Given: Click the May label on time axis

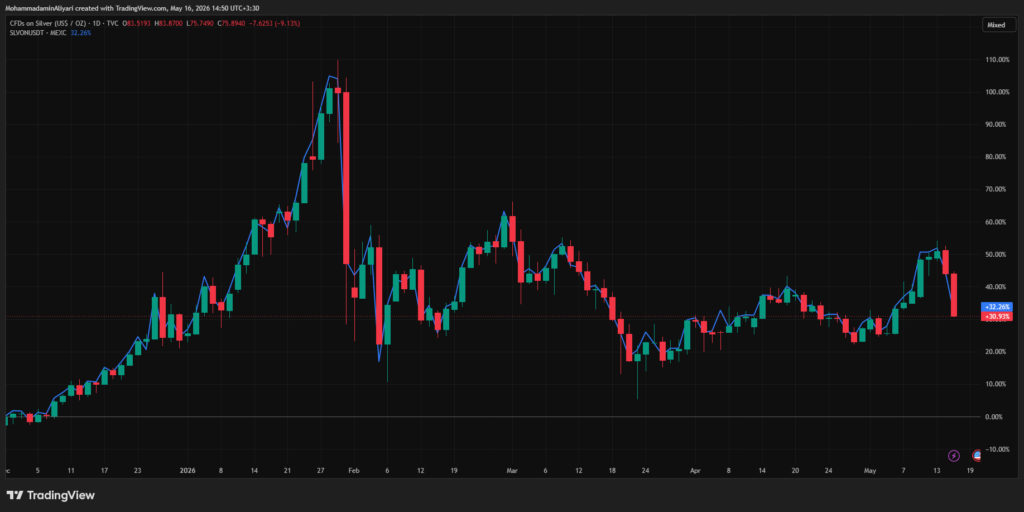Looking at the screenshot, I should pos(869,470).
